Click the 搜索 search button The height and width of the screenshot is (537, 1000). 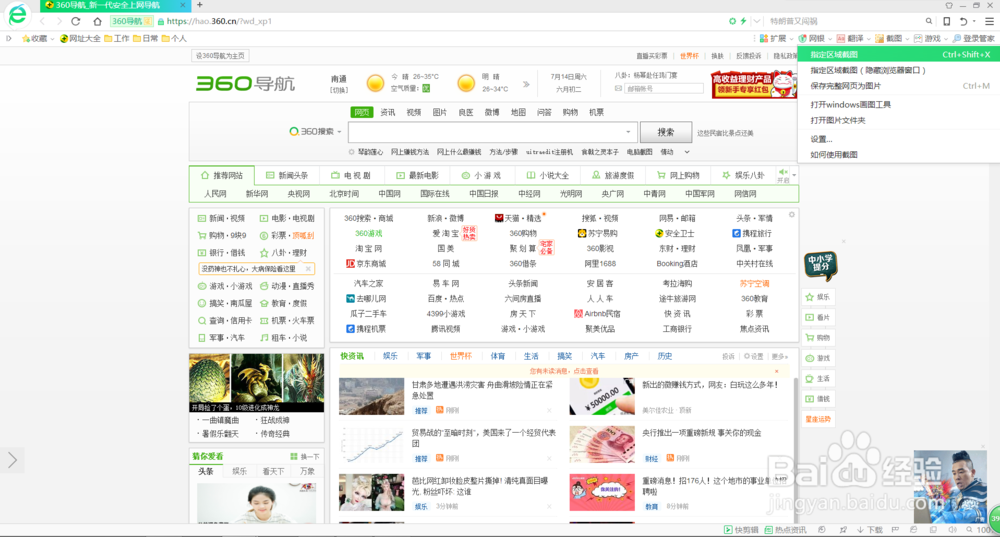point(666,132)
